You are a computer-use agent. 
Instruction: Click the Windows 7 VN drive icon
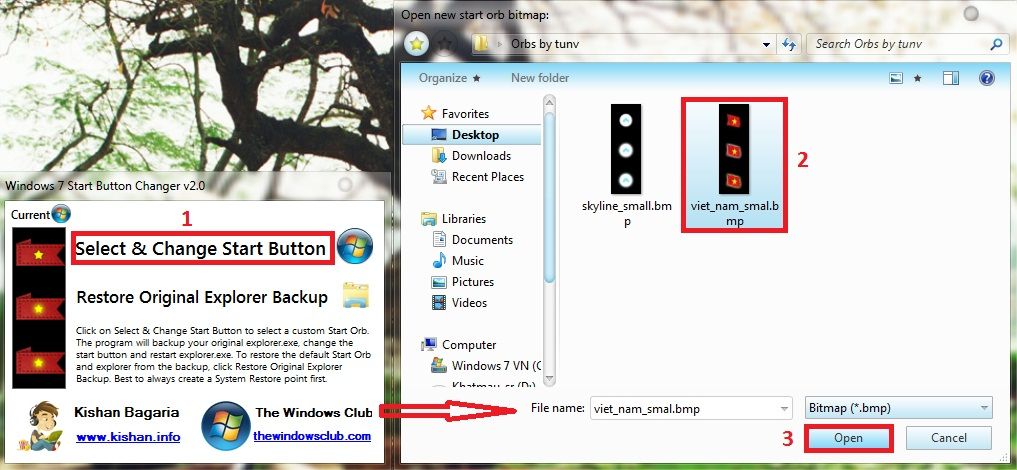(439, 365)
